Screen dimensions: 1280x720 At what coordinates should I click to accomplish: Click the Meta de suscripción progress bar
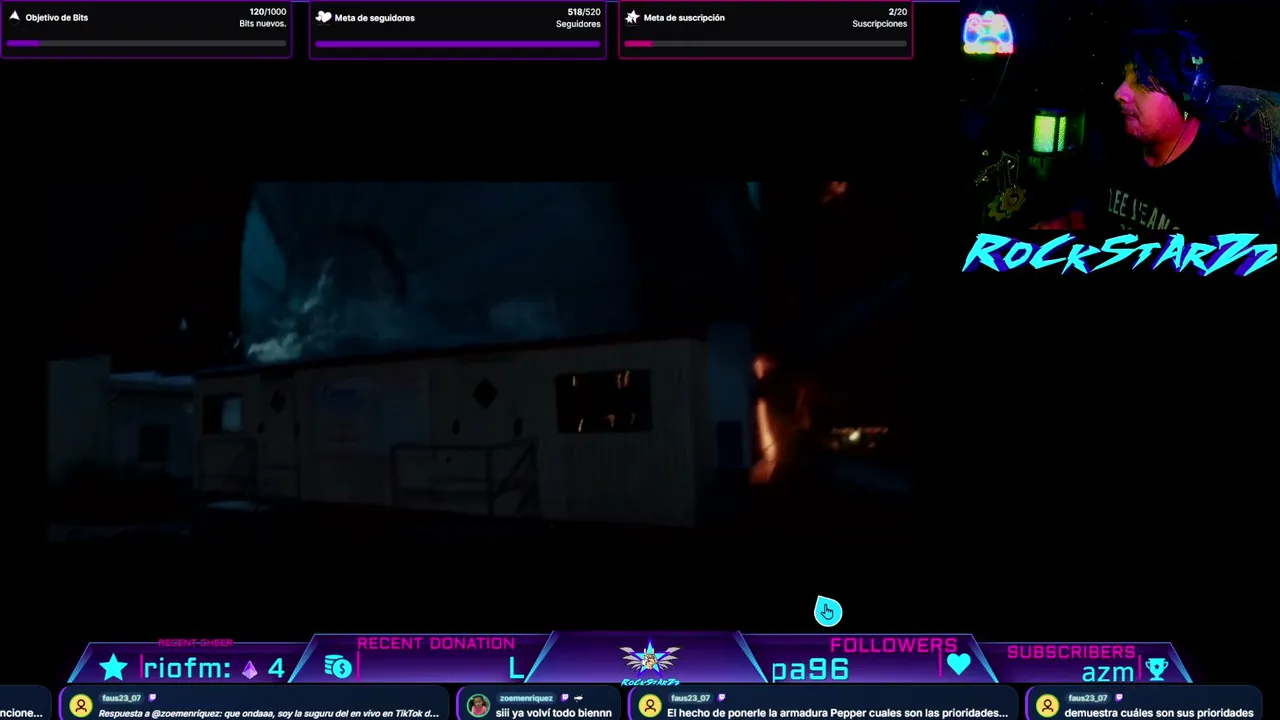pyautogui.click(x=766, y=44)
